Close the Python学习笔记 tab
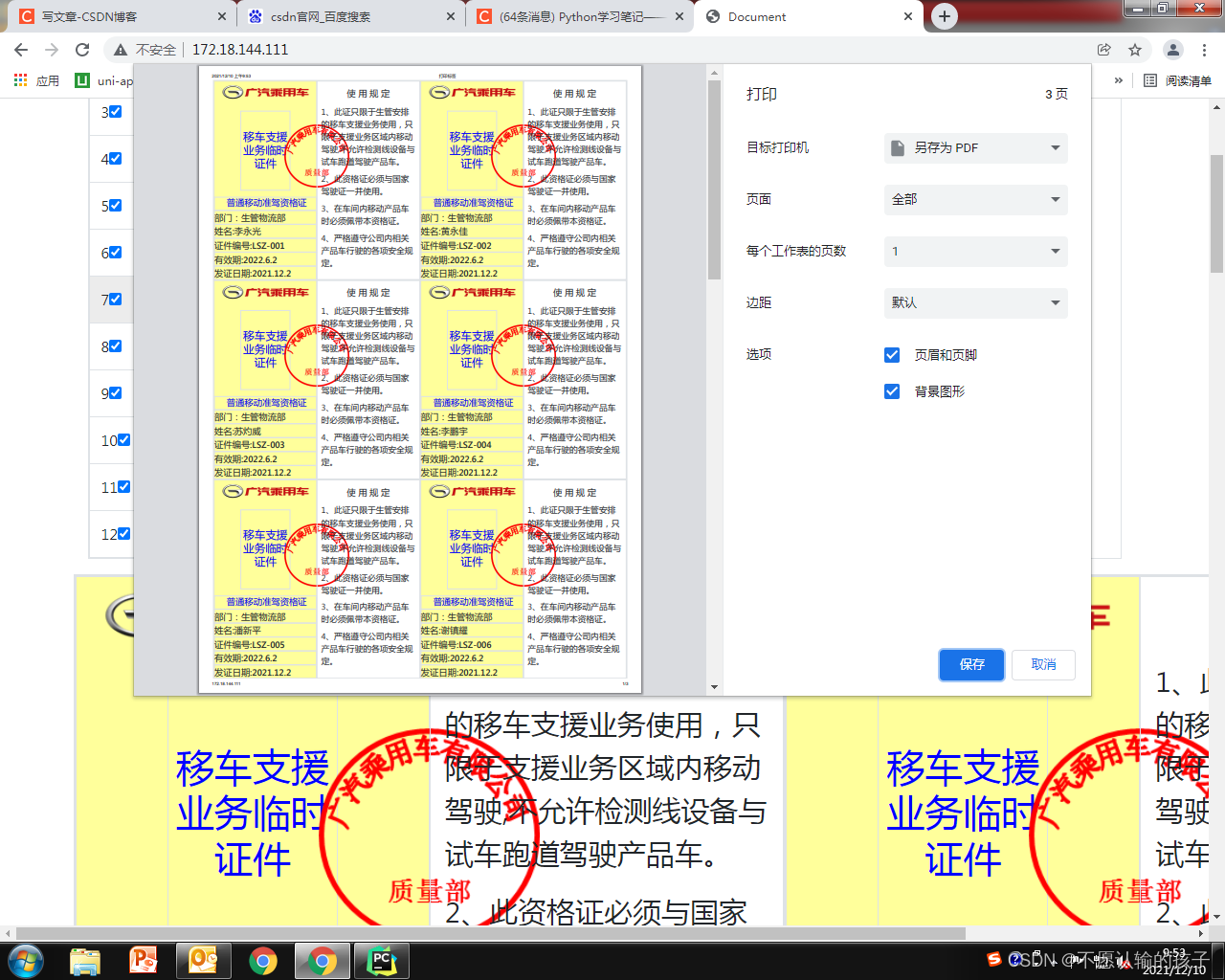The image size is (1225, 980). 679,16
